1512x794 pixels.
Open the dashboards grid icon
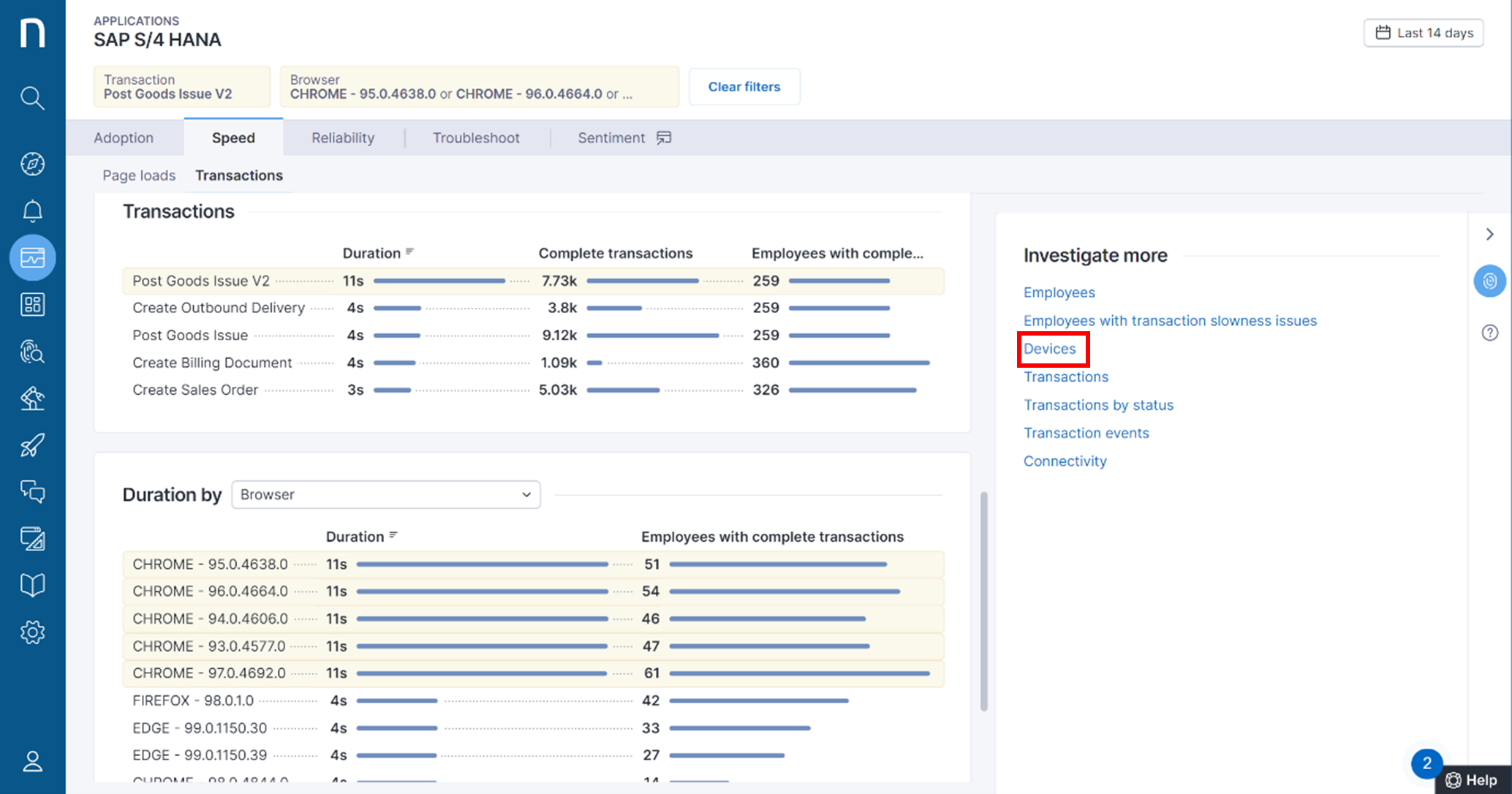coord(32,304)
